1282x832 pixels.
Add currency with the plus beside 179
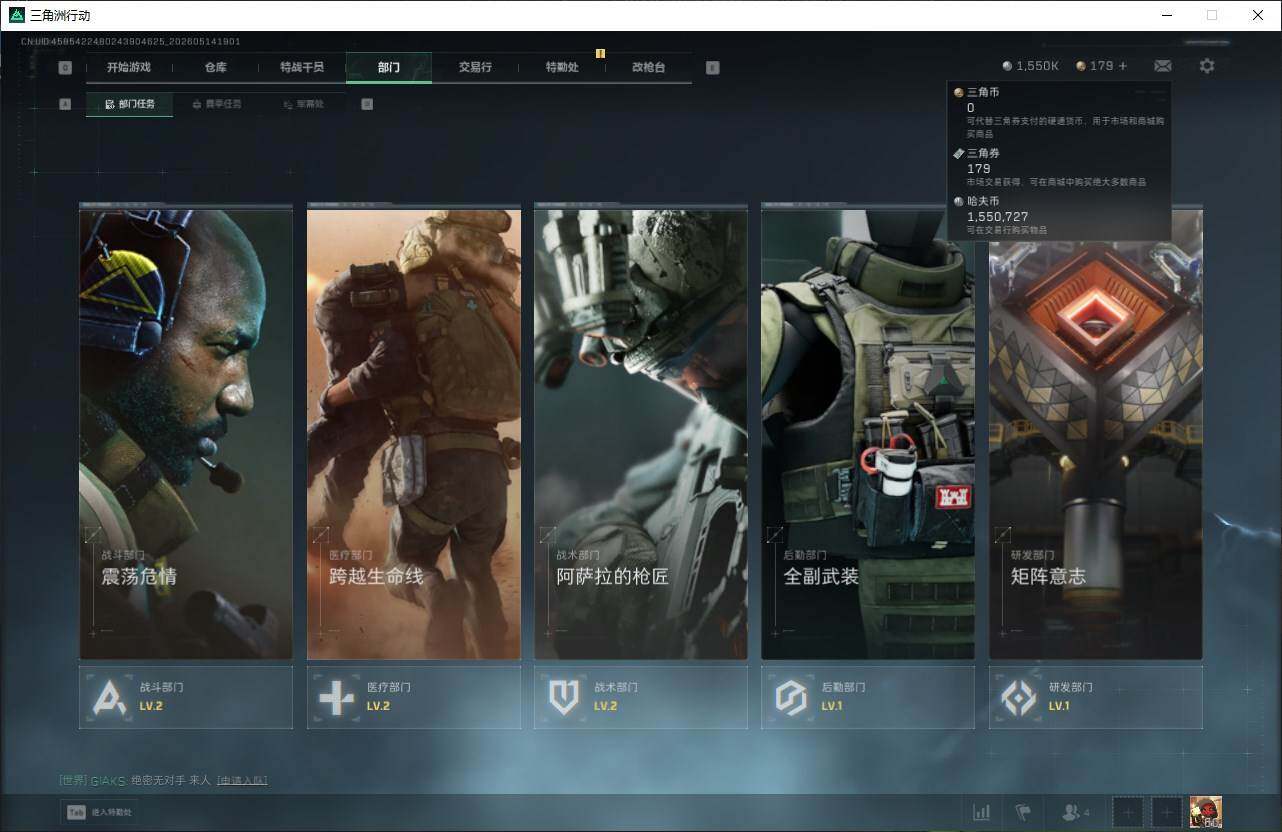pos(1123,66)
